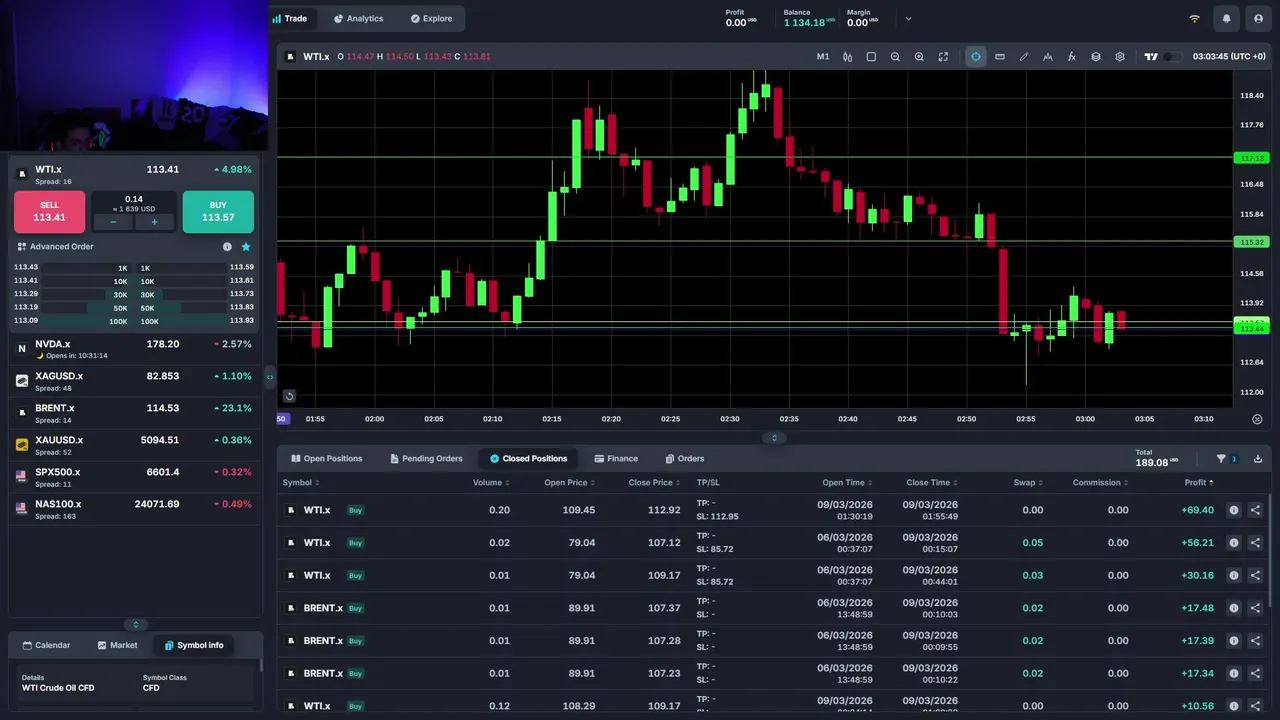This screenshot has width=1280, height=720.
Task: Open Advanced Order options
Action: tap(56, 247)
